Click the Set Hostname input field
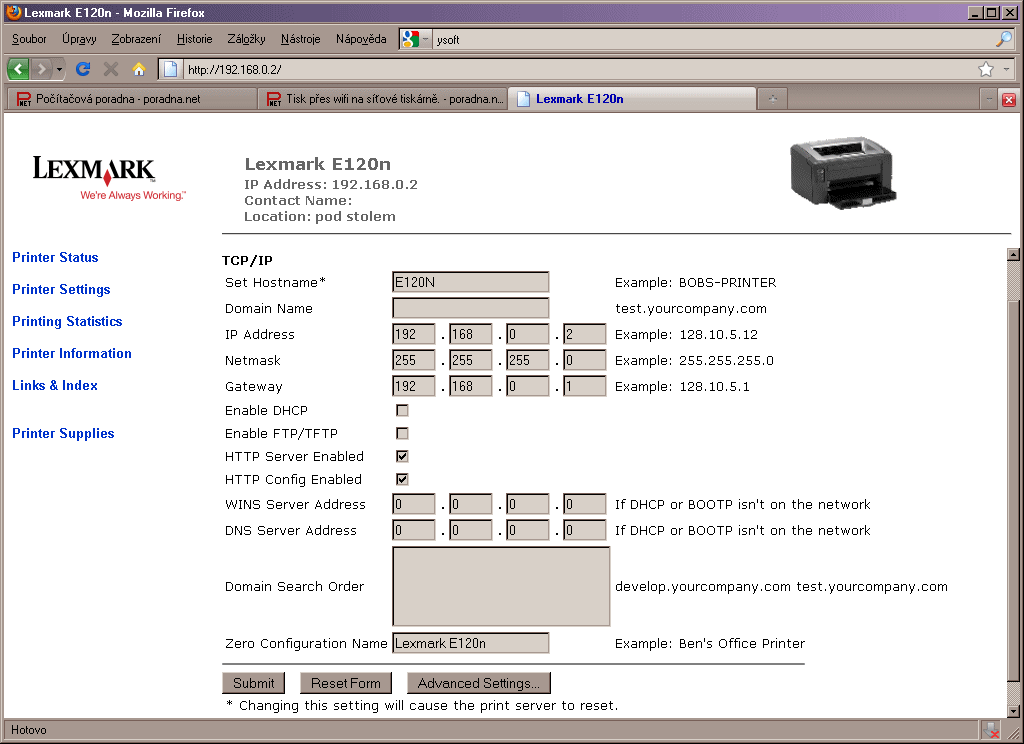This screenshot has height=744, width=1024. [x=470, y=282]
